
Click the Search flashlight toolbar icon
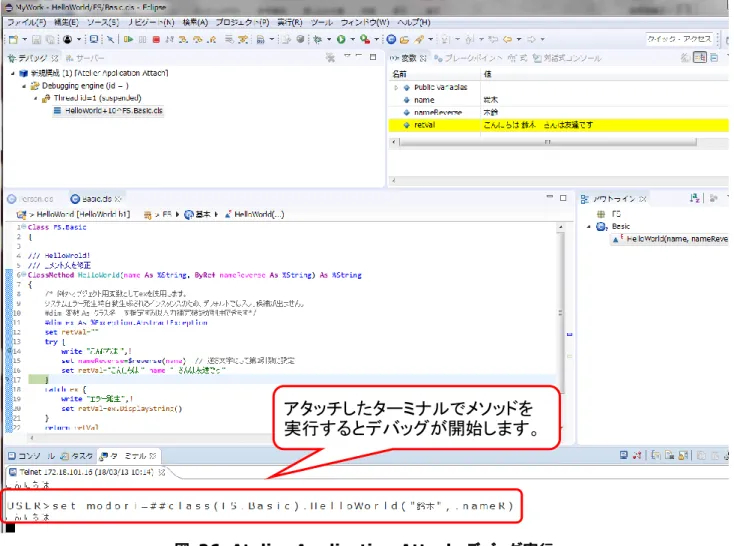click(x=419, y=40)
